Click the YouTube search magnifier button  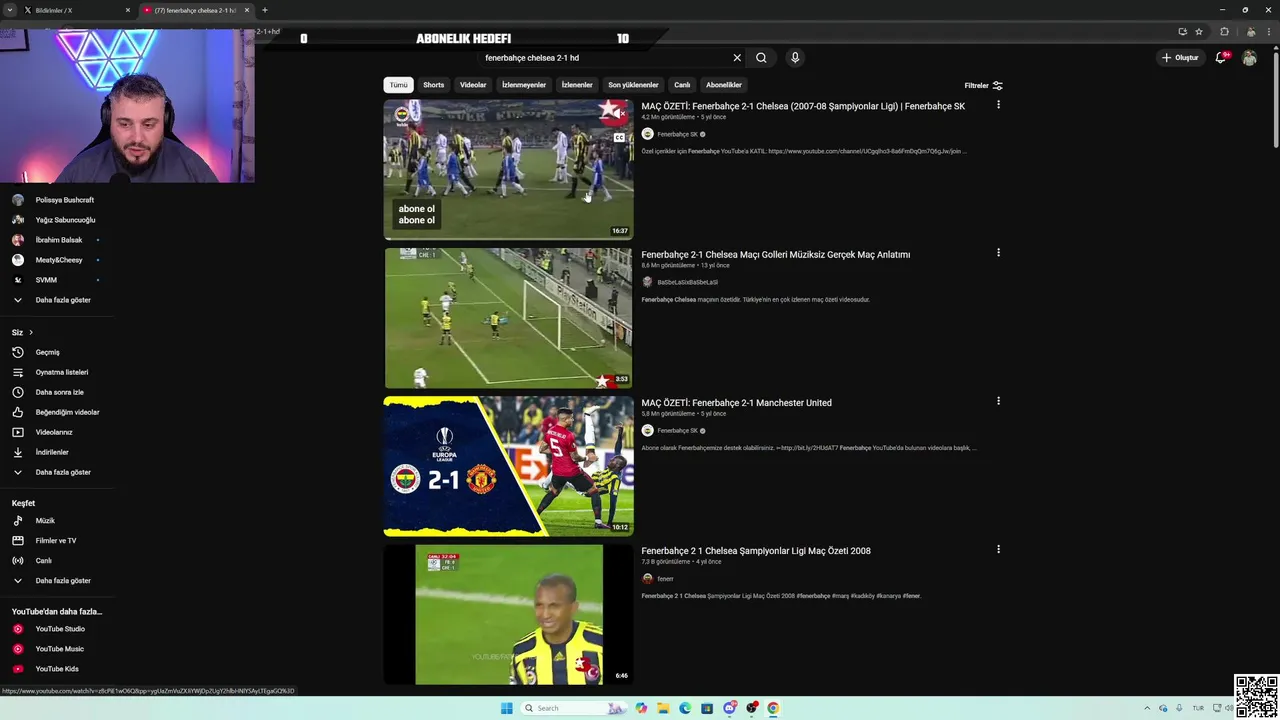tap(761, 58)
